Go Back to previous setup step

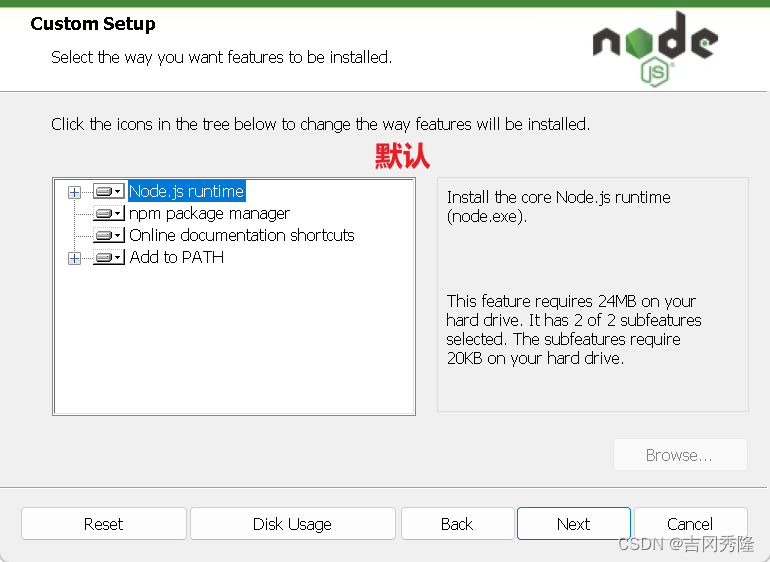(457, 524)
